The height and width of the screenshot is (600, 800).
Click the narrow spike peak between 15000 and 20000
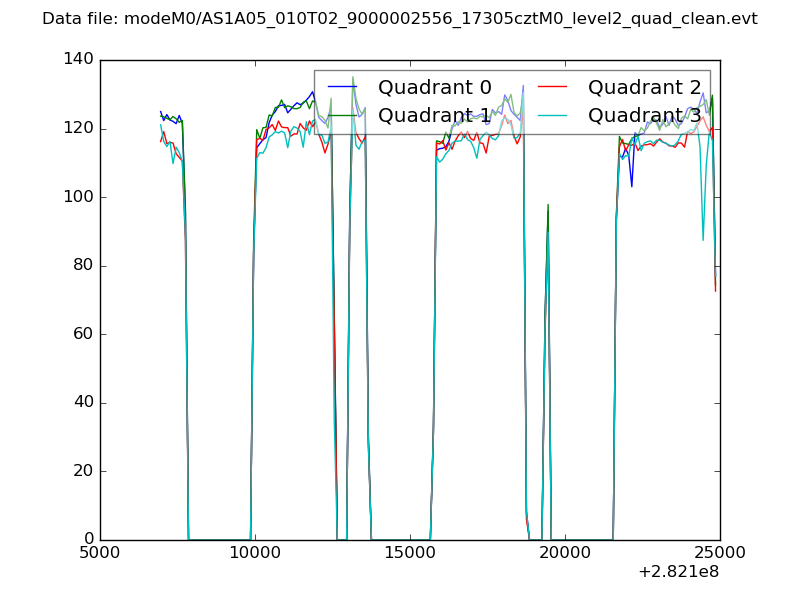[x=547, y=206]
